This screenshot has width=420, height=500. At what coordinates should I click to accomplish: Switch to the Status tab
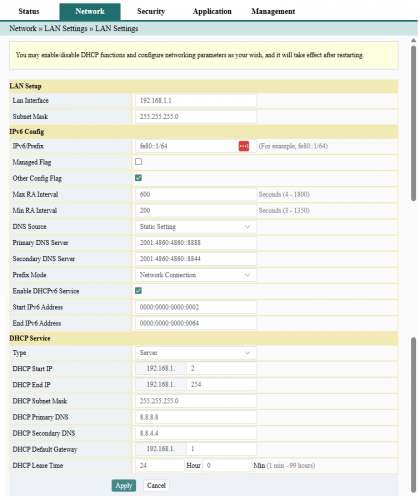29,11
